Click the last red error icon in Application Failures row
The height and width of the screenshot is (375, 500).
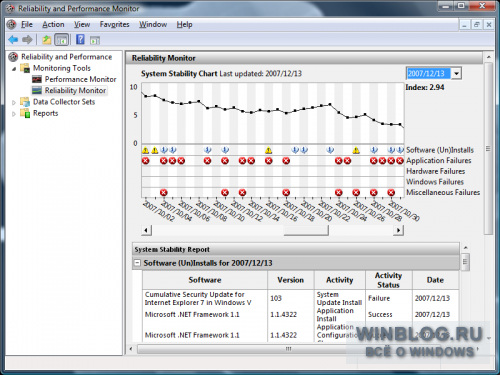pos(400,161)
